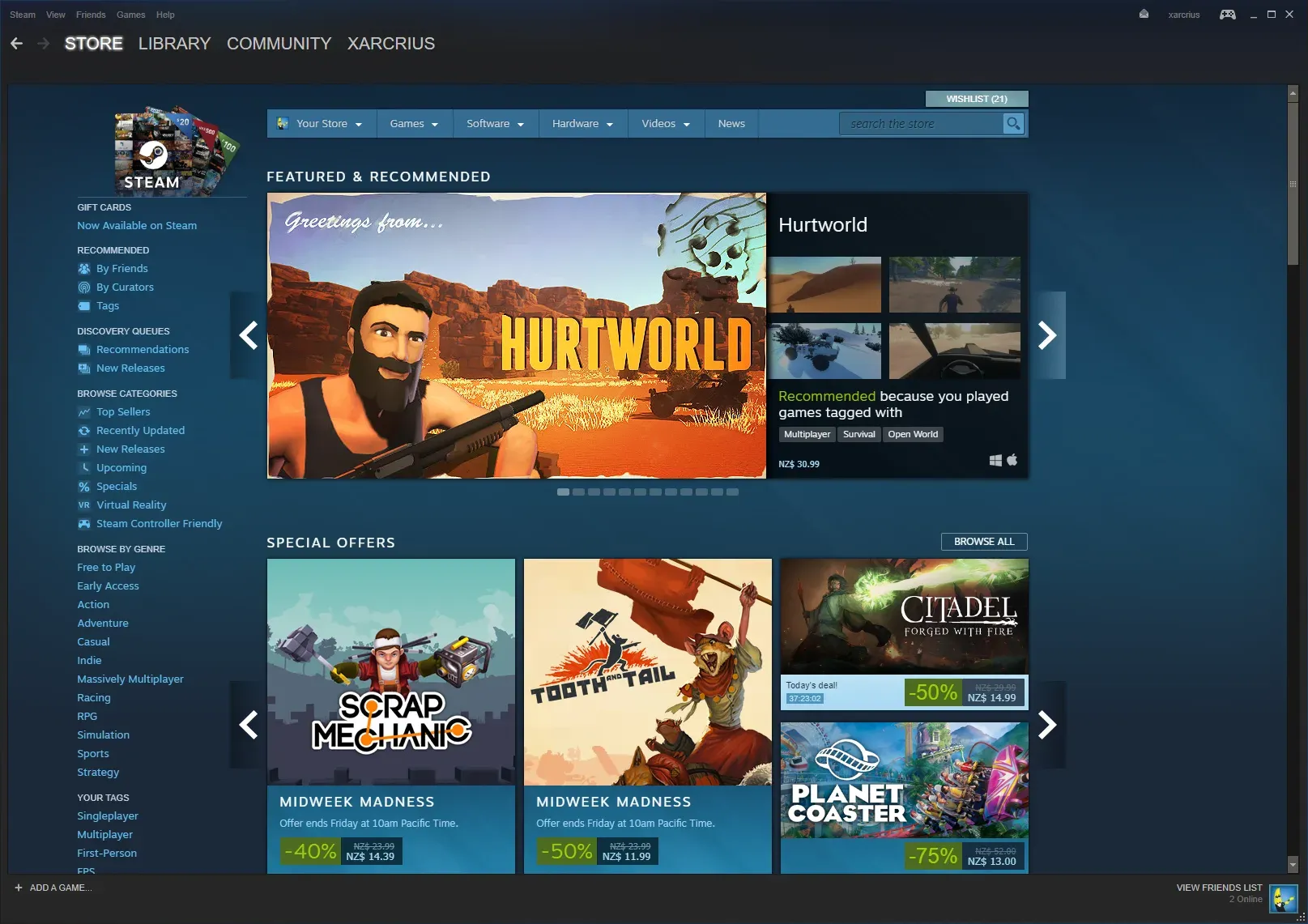The width and height of the screenshot is (1308, 924).
Task: Show next featured game arrow
Action: pyautogui.click(x=1047, y=335)
